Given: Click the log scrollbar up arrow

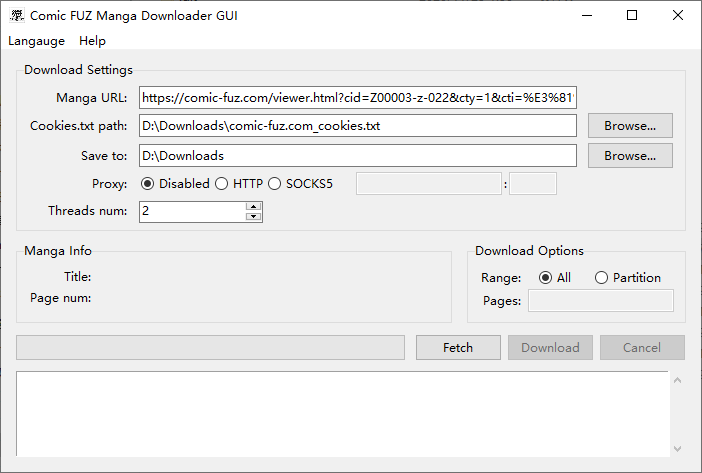Looking at the screenshot, I should [677, 380].
